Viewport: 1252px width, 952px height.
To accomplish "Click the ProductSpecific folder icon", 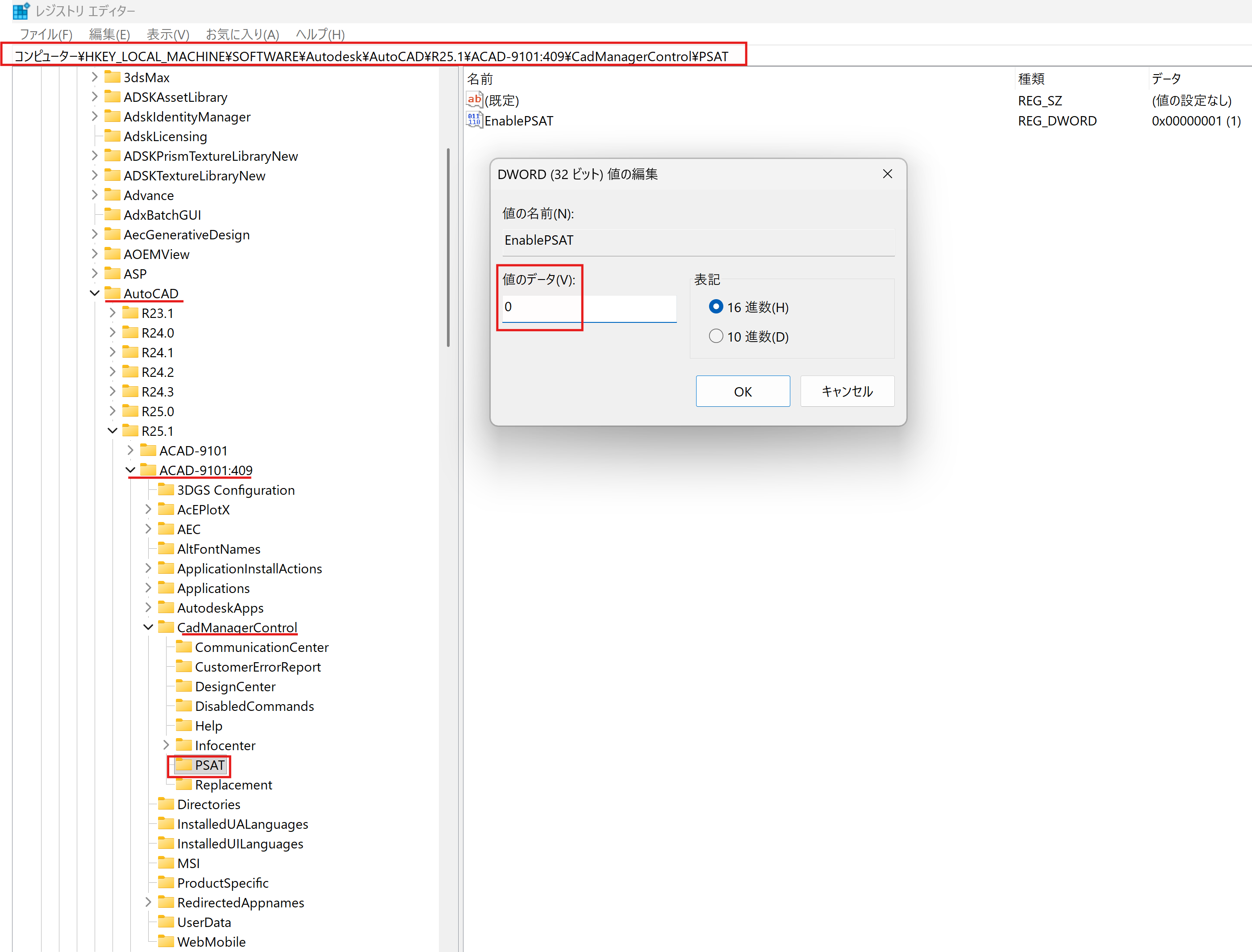I will click(x=166, y=882).
